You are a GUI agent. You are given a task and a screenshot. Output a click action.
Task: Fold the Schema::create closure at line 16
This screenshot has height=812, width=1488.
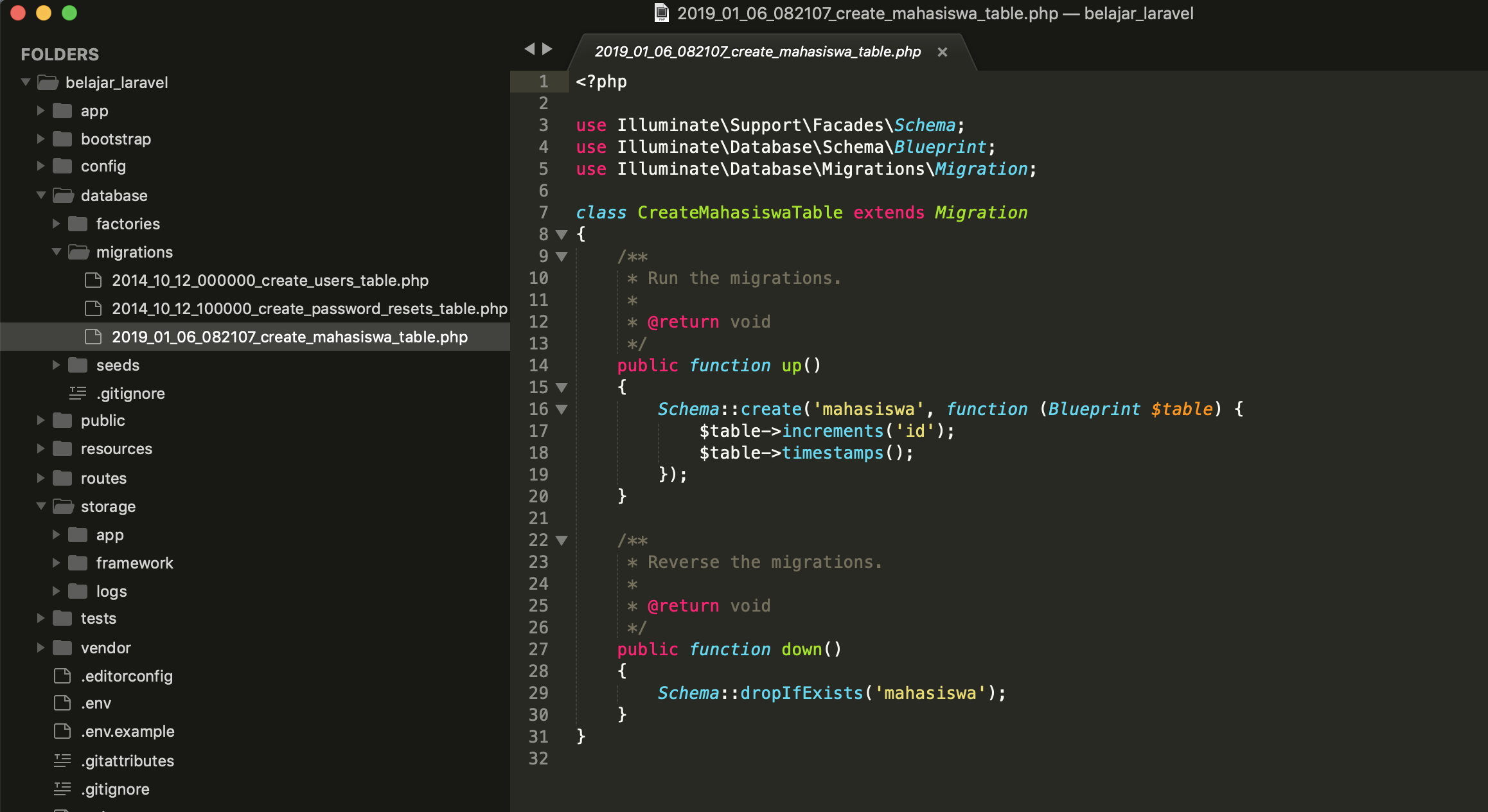tap(562, 409)
